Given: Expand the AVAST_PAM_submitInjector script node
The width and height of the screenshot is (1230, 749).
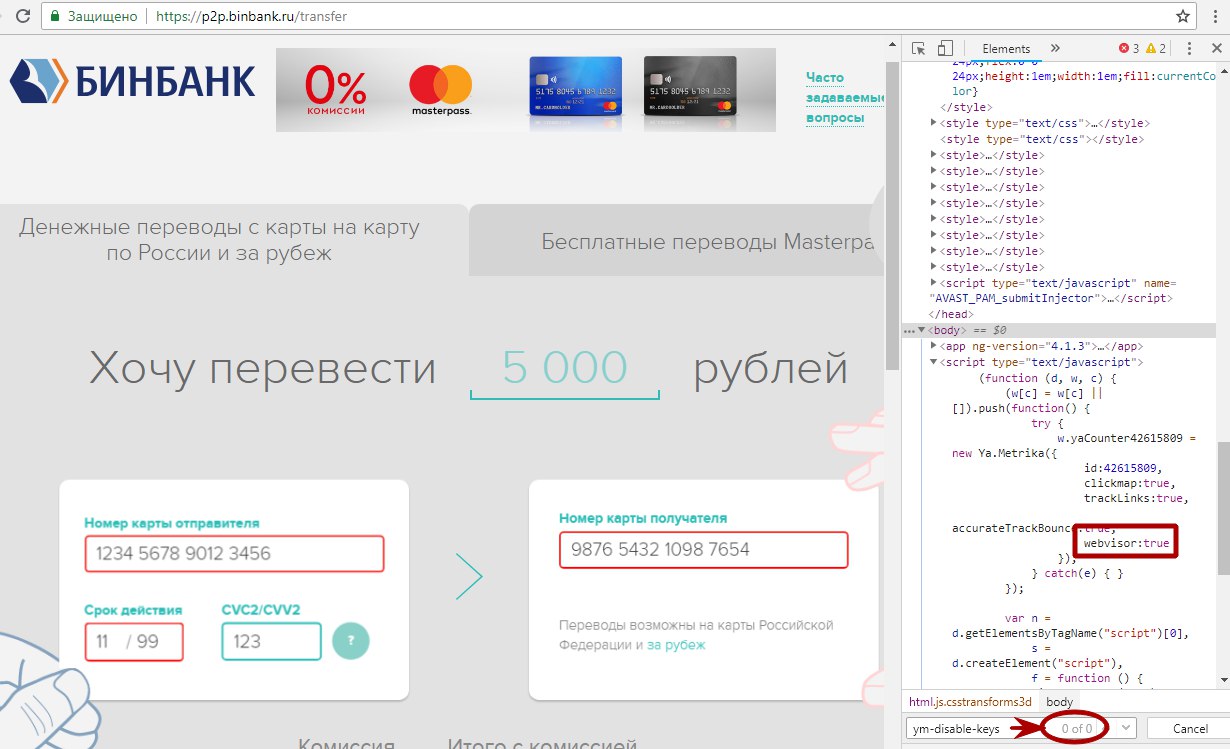Looking at the screenshot, I should (x=934, y=283).
